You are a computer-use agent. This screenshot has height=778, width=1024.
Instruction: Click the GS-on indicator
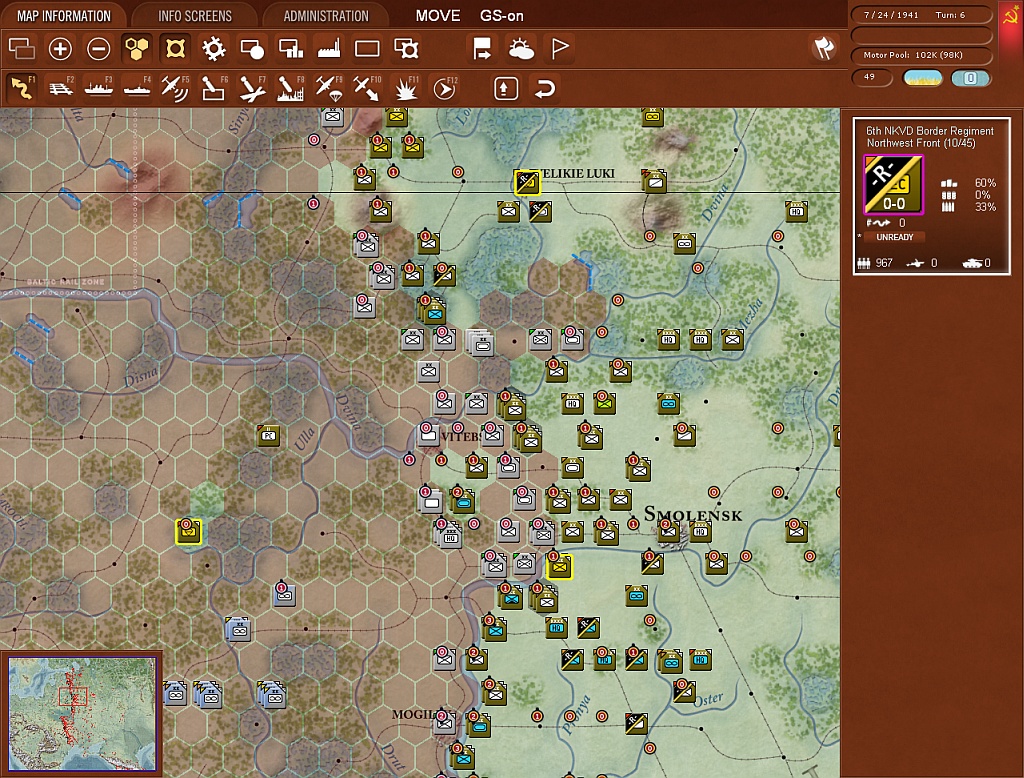pos(502,16)
